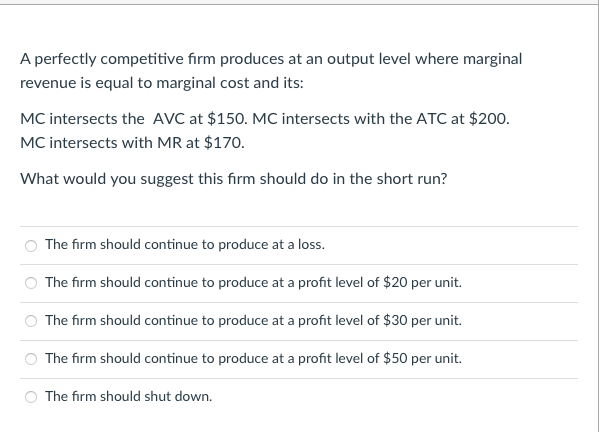Click the opening sentence about a perfectly competitive firm

[271, 71]
